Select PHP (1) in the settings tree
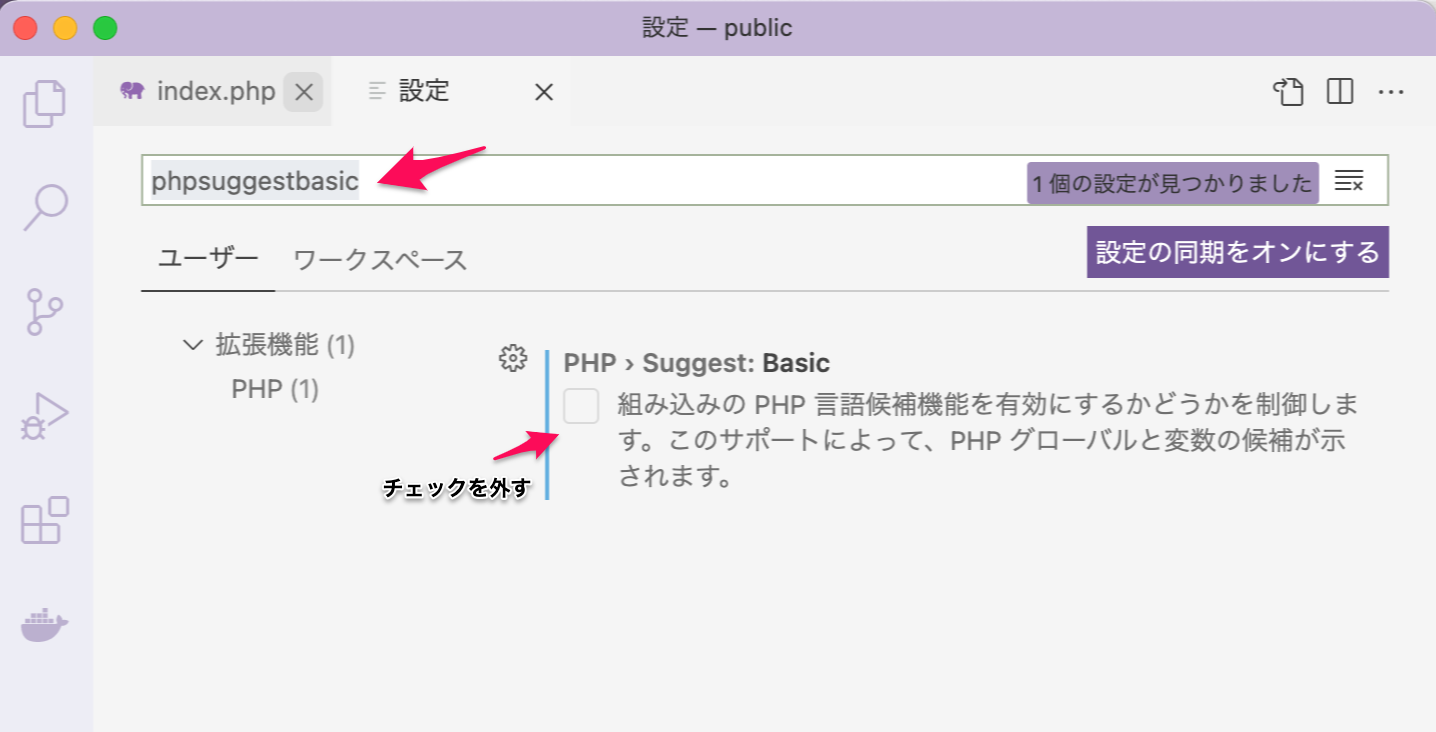 275,389
